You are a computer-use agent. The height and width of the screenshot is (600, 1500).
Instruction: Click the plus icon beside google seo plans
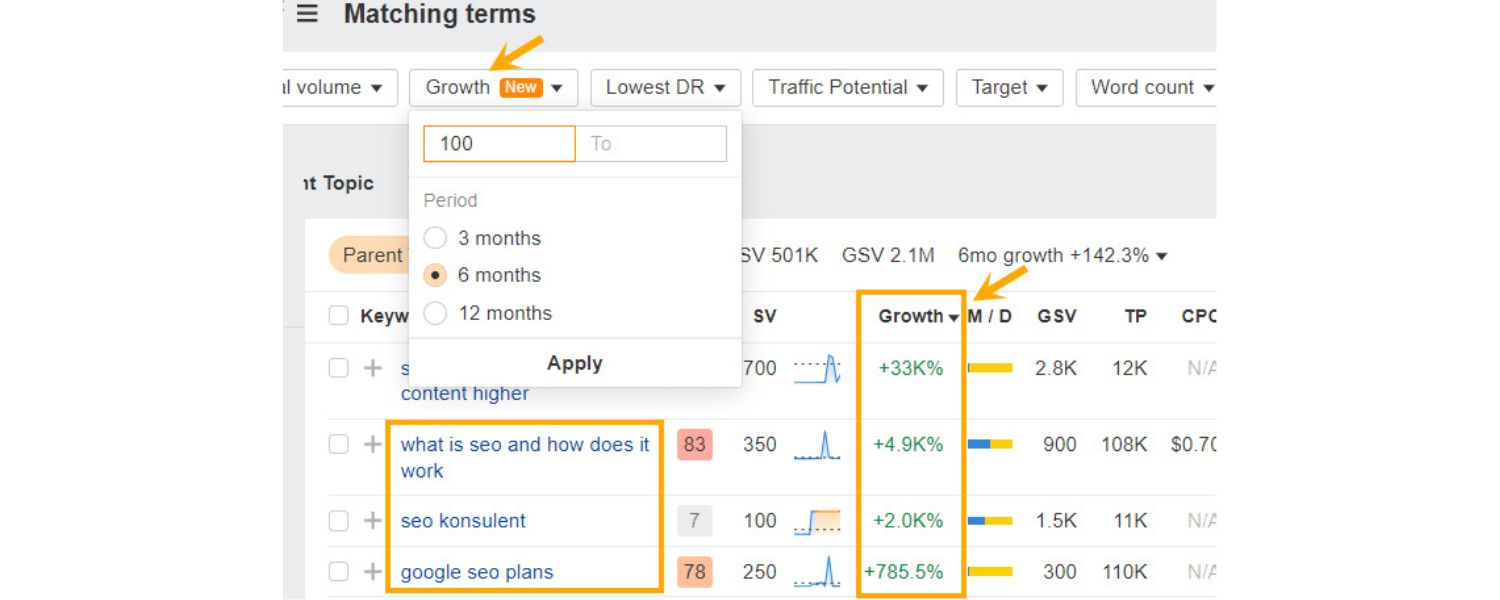[x=373, y=572]
